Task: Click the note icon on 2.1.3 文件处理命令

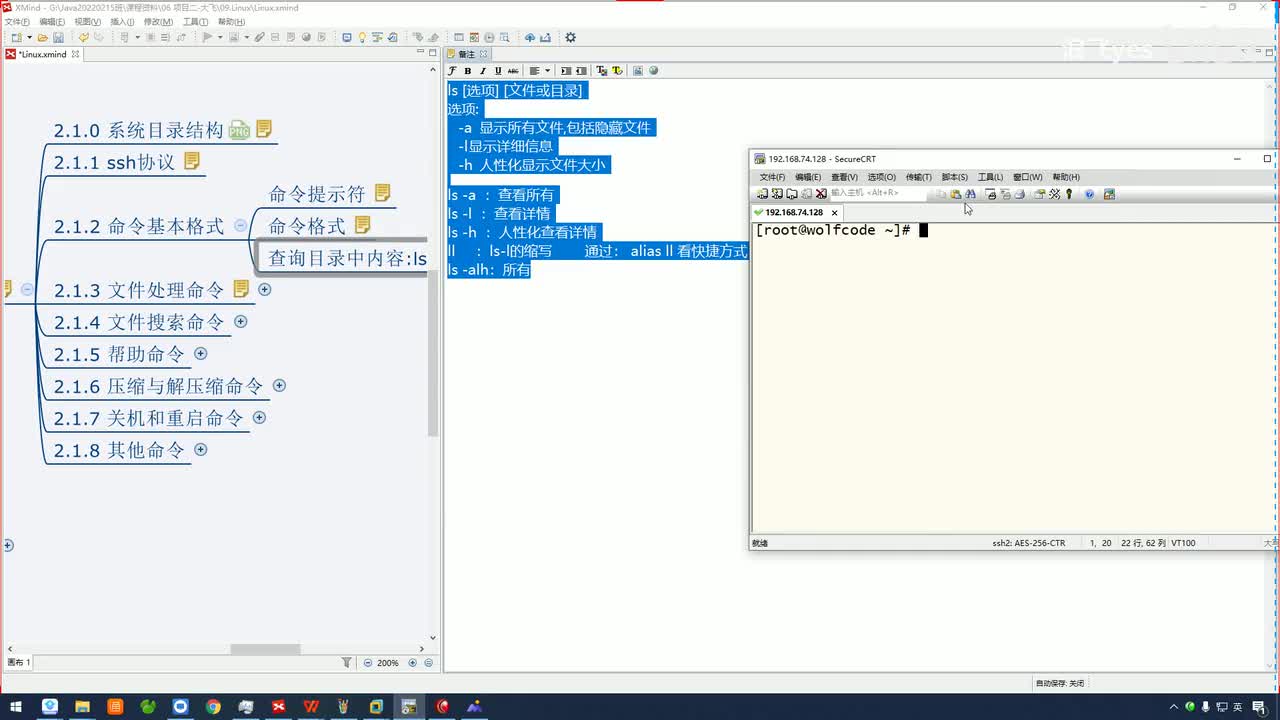Action: pyautogui.click(x=241, y=289)
